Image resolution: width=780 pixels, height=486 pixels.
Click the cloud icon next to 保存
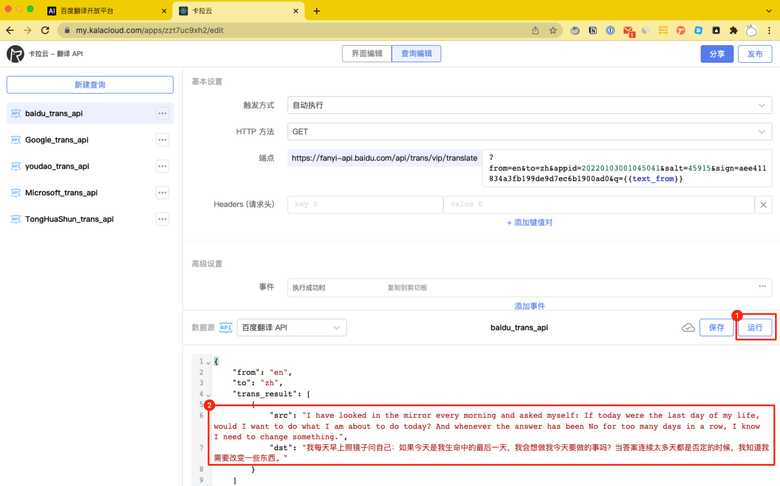[x=688, y=327]
